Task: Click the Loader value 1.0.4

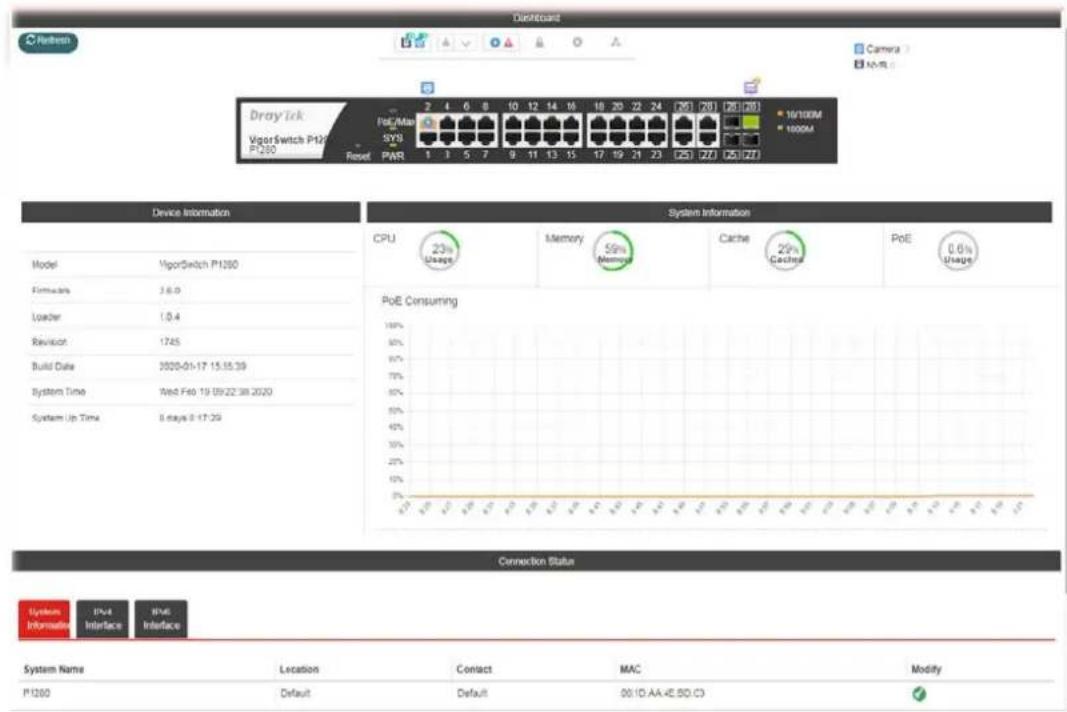Action: tap(169, 317)
